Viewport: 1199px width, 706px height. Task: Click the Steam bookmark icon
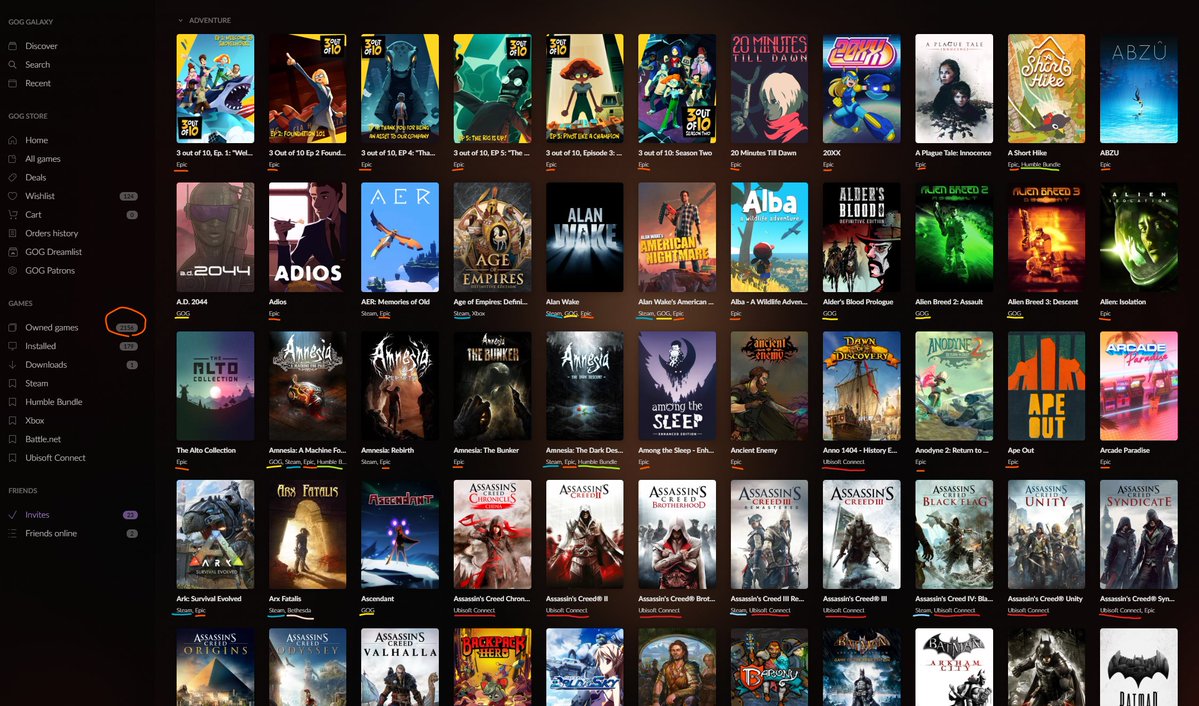pyautogui.click(x=12, y=383)
